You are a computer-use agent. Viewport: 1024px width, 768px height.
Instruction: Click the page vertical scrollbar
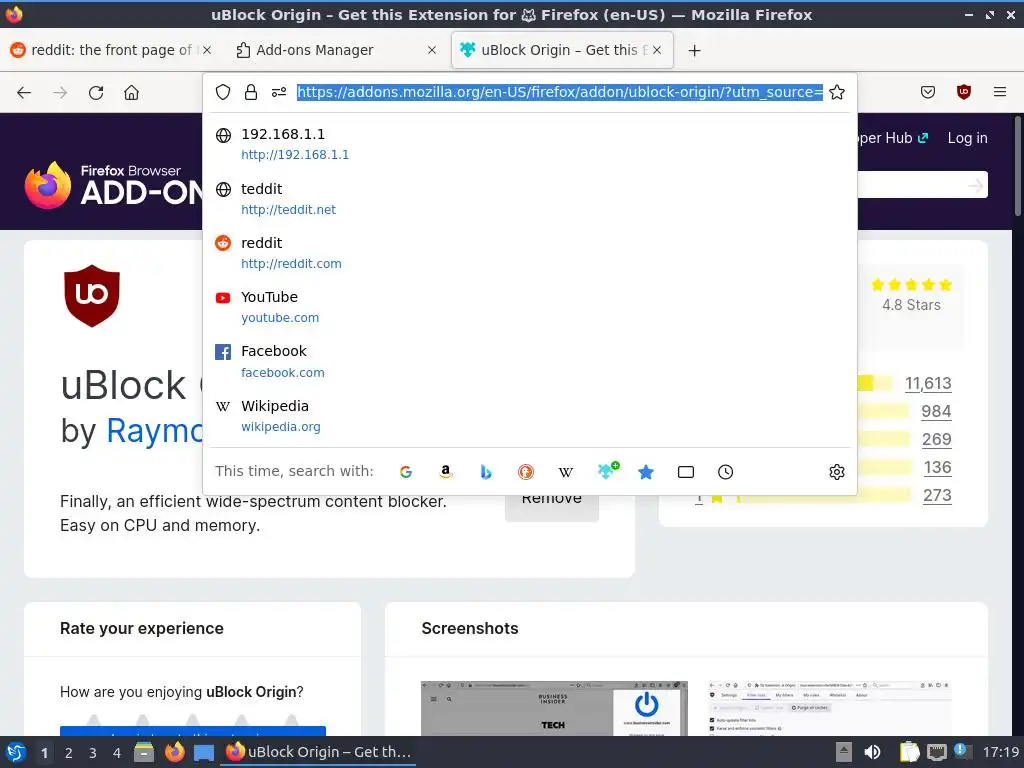pos(1017,165)
